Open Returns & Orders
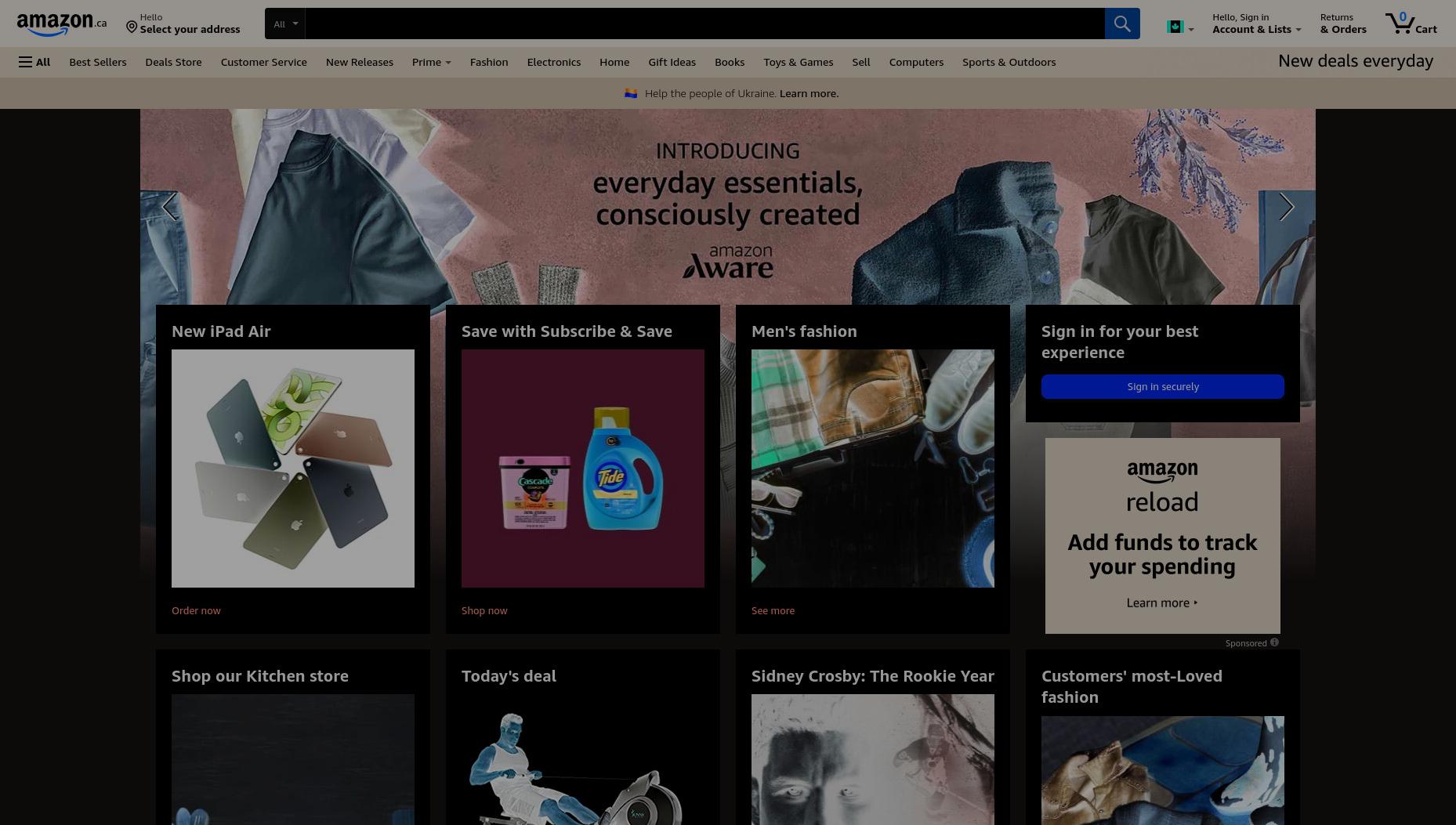This screenshot has height=825, width=1456. click(x=1342, y=24)
